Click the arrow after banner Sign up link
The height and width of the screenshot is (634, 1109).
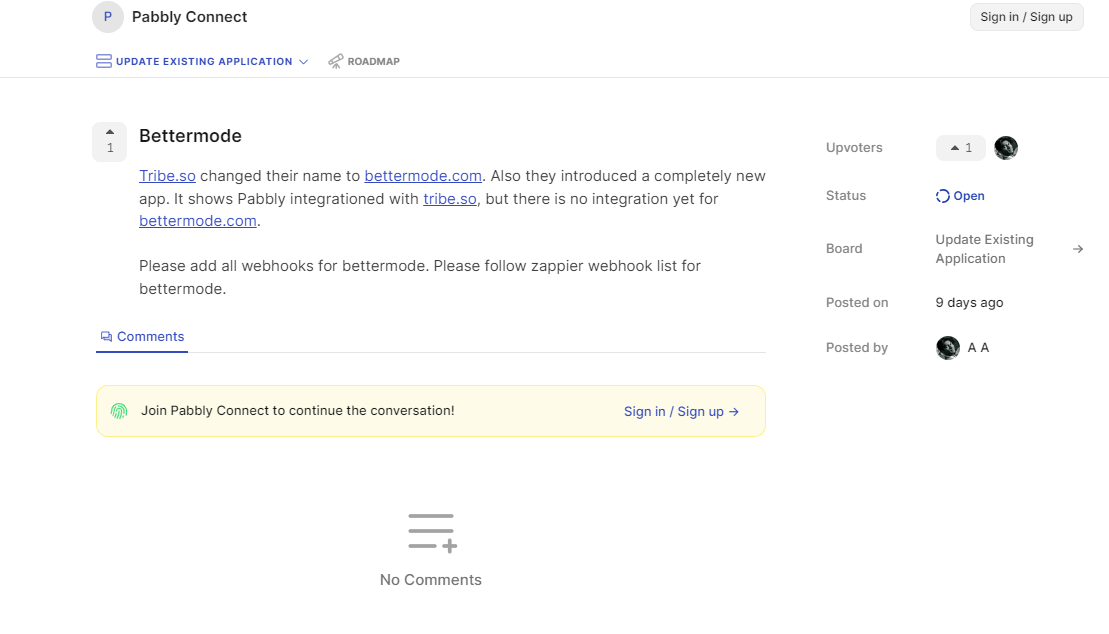[733, 412]
